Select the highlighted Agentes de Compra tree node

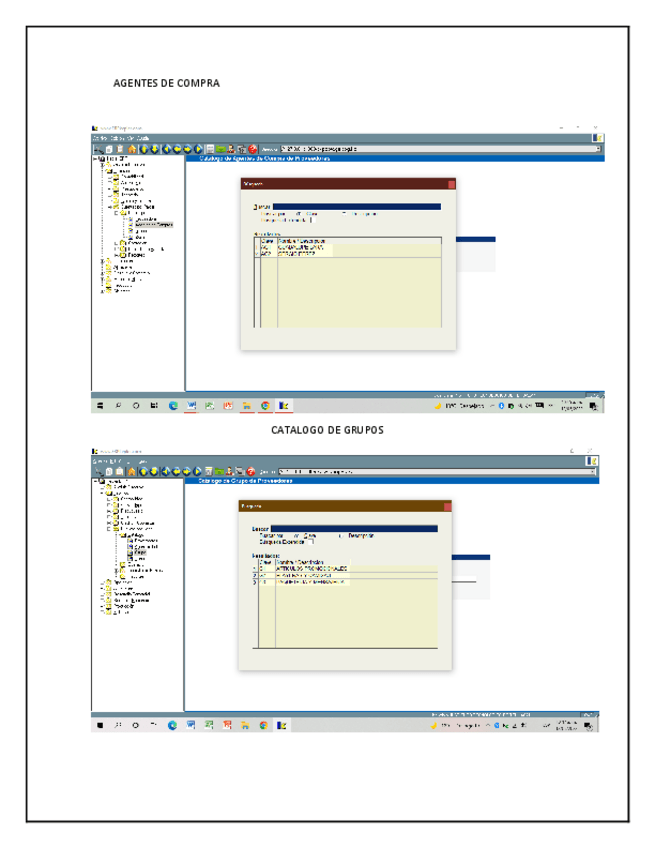point(153,224)
